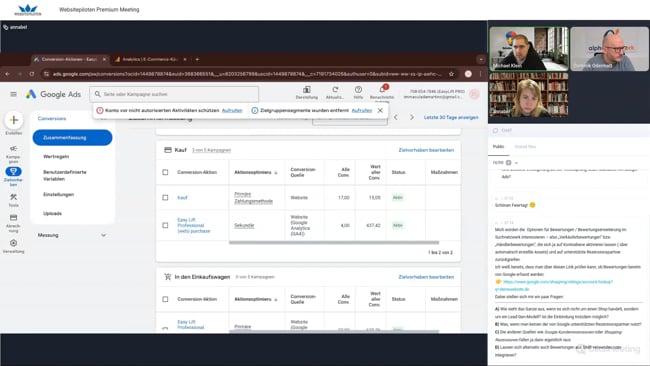Open the Primäre Zahlungsmethode dropdown in Kauf row
The width and height of the screenshot is (650, 366).
pyautogui.click(x=253, y=198)
